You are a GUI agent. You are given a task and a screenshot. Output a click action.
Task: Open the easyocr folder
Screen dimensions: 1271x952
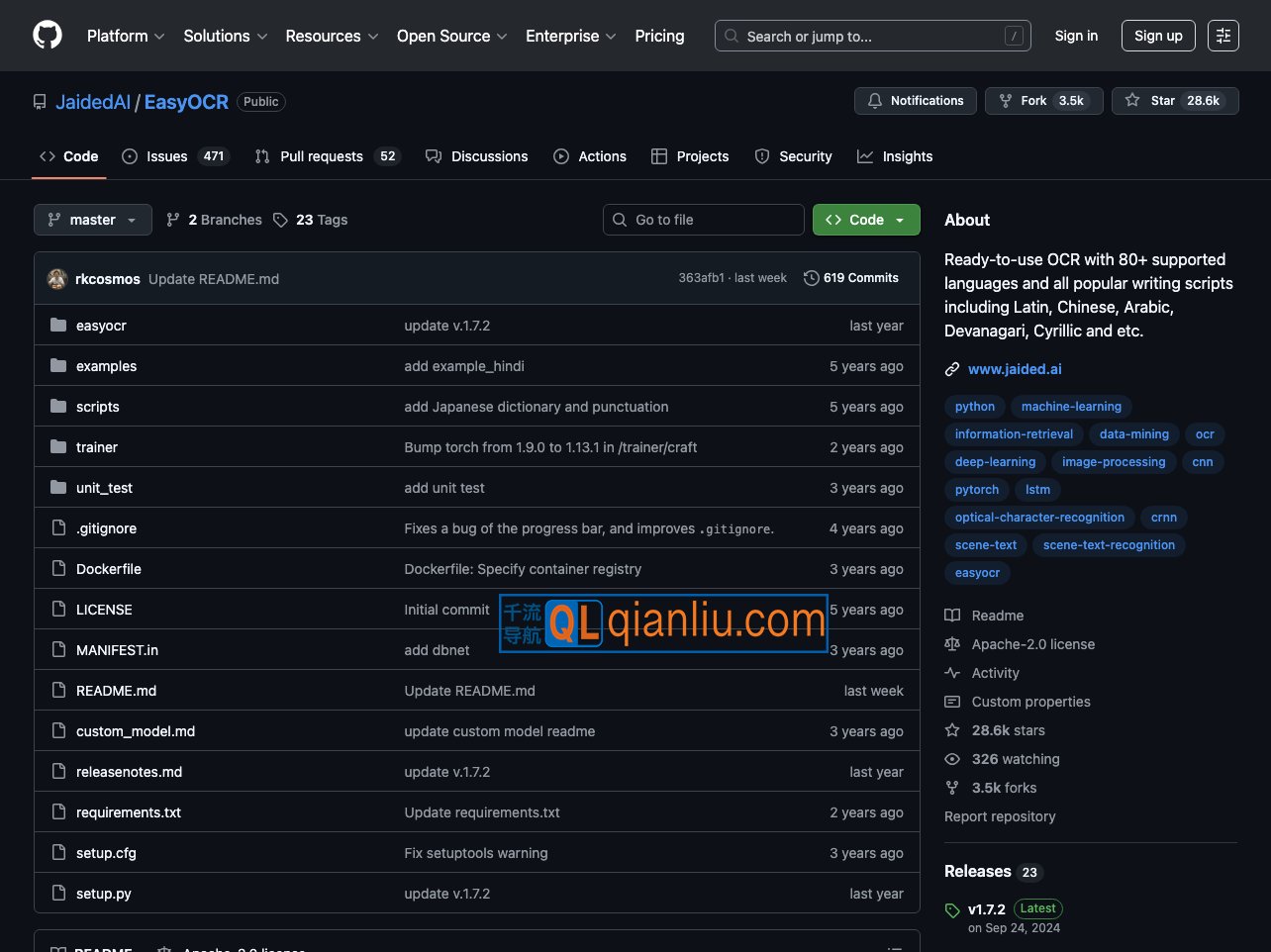point(101,326)
